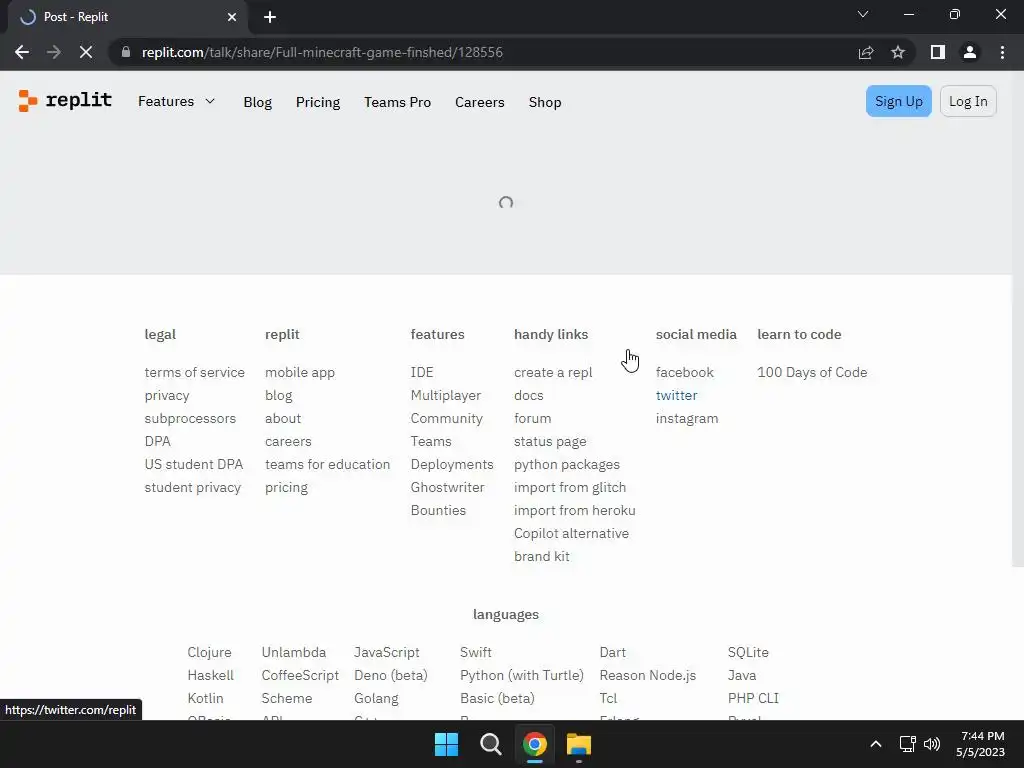Click the Replit logo in header
Image resolution: width=1024 pixels, height=768 pixels.
click(x=65, y=101)
